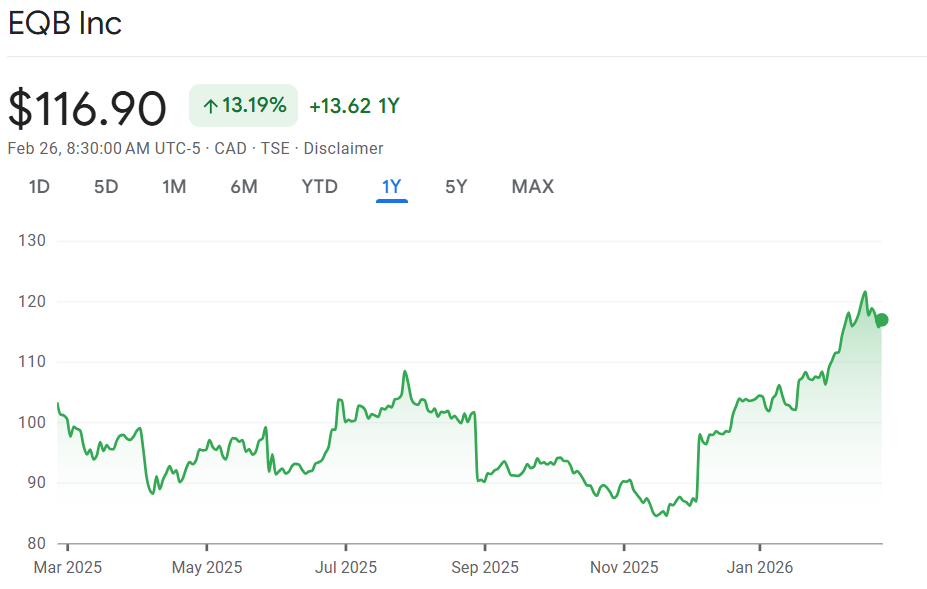Click the $116.90 stock price
The width and height of the screenshot is (927, 589).
tap(87, 107)
